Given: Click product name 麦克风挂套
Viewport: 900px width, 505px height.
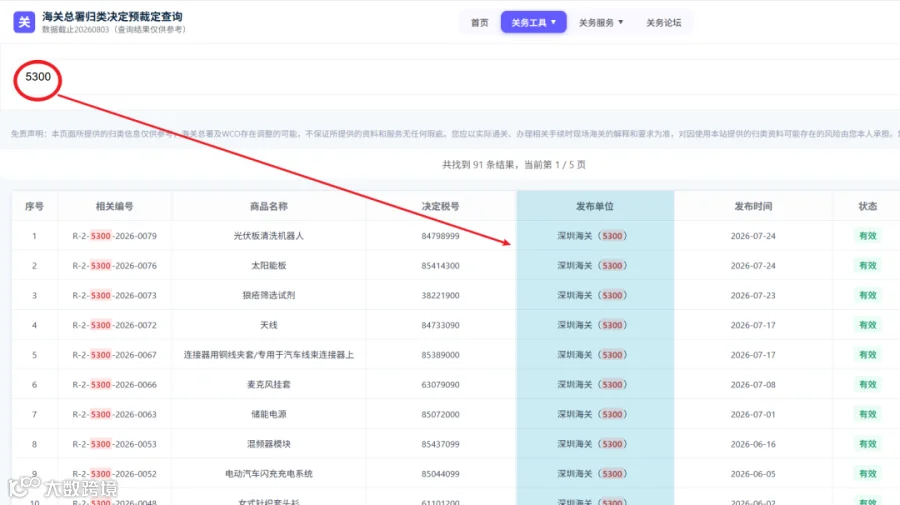Looking at the screenshot, I should (x=269, y=384).
